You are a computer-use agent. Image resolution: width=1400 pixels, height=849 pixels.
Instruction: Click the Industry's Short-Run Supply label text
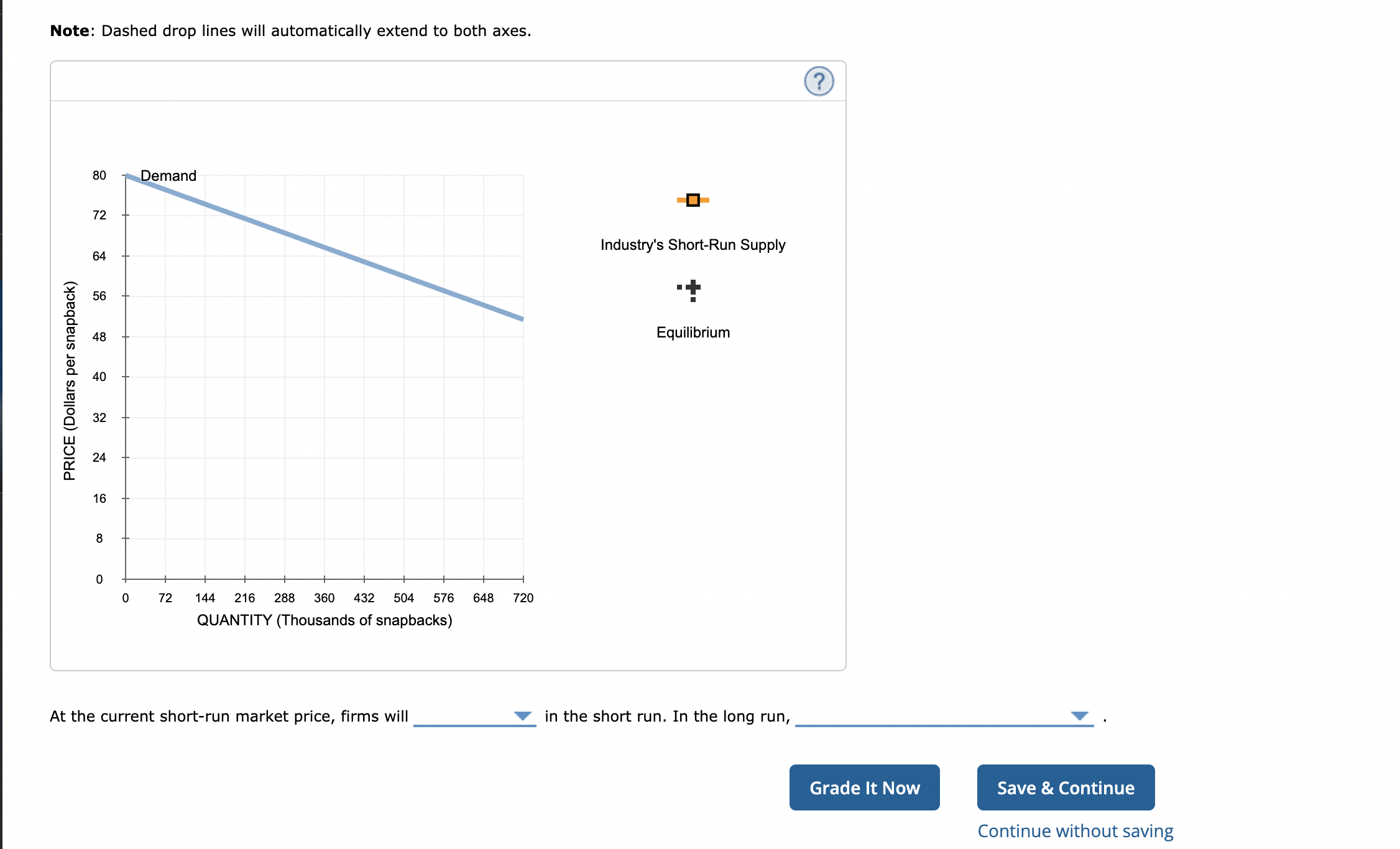point(693,244)
